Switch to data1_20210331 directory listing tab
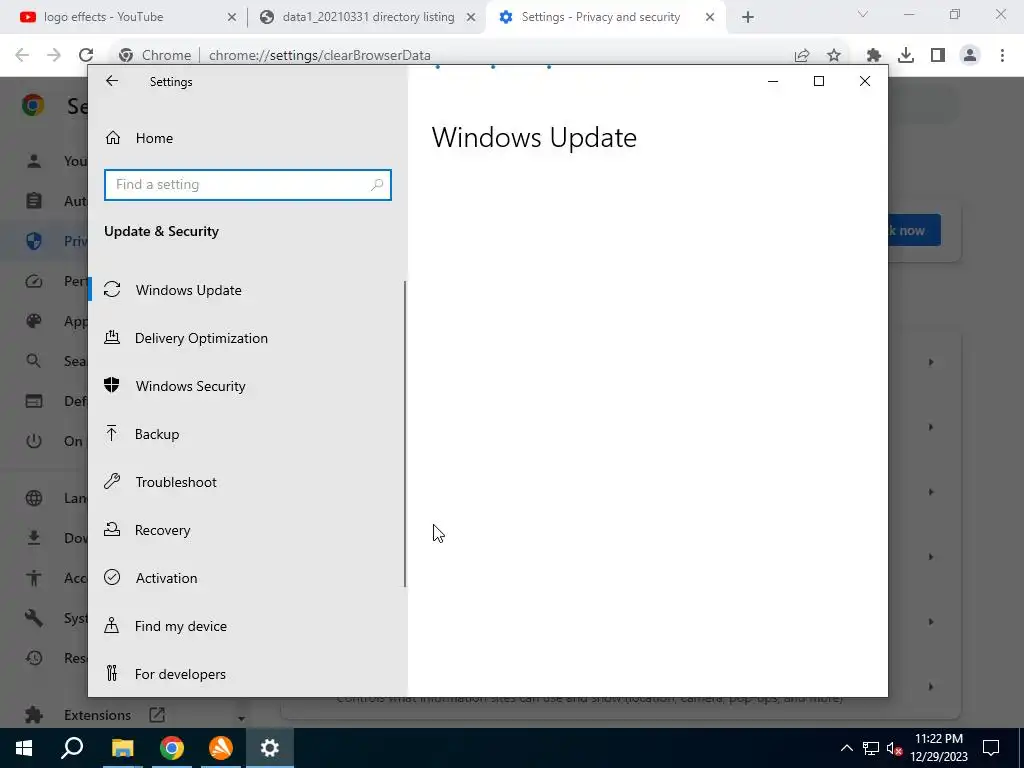Viewport: 1024px width, 768px height. pyautogui.click(x=366, y=17)
